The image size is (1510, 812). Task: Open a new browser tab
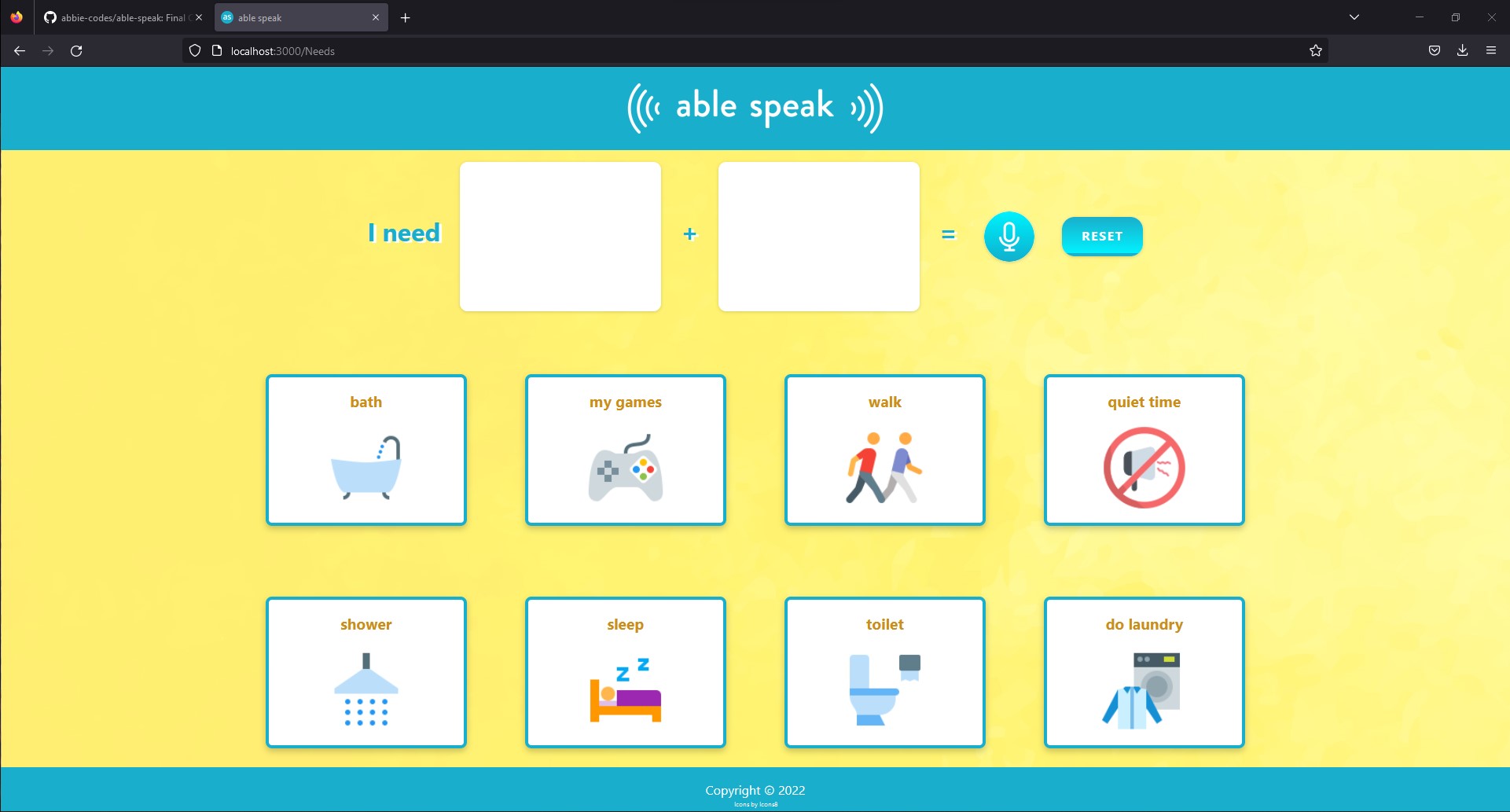click(x=406, y=17)
